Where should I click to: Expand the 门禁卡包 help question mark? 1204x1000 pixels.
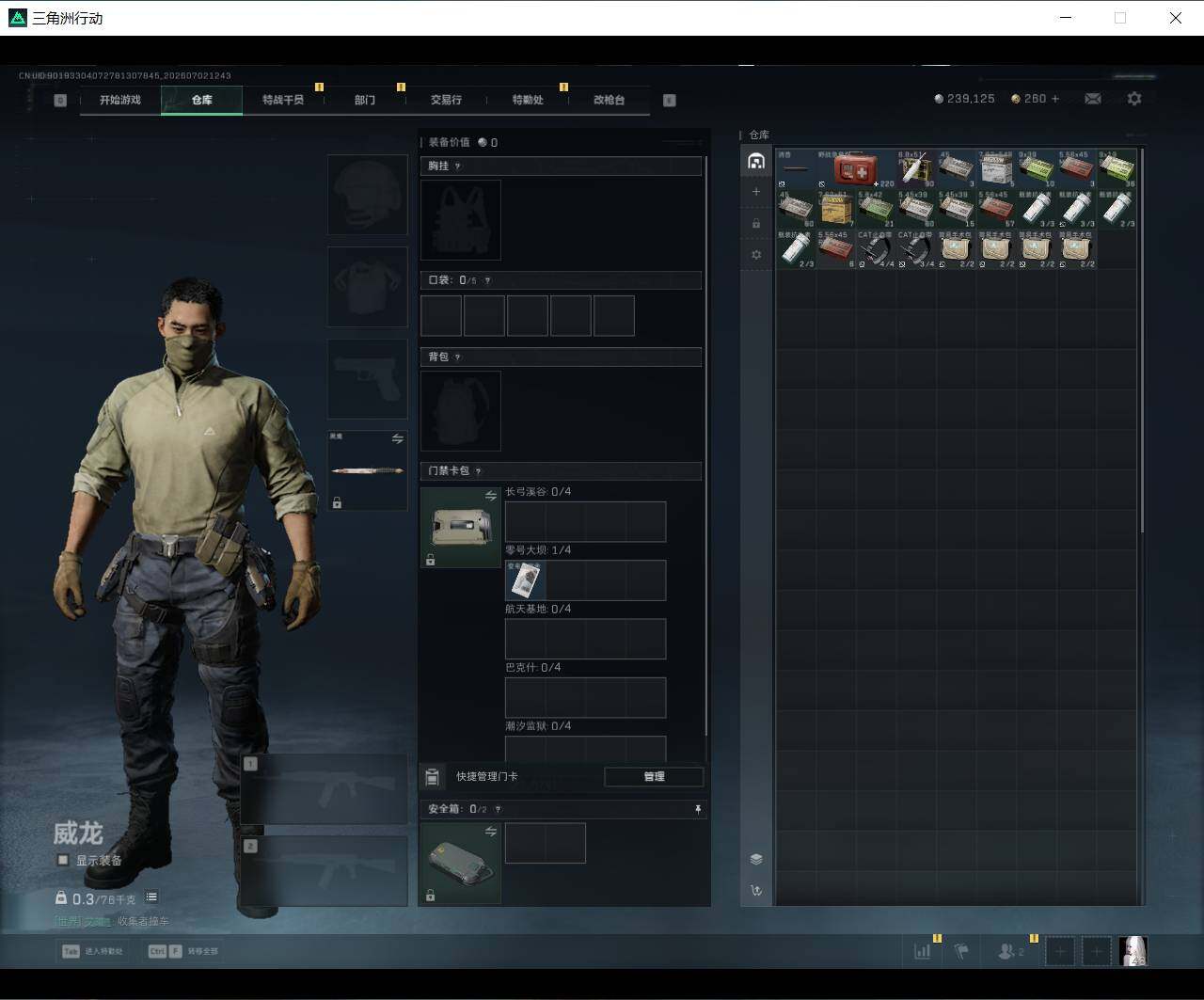coord(478,471)
